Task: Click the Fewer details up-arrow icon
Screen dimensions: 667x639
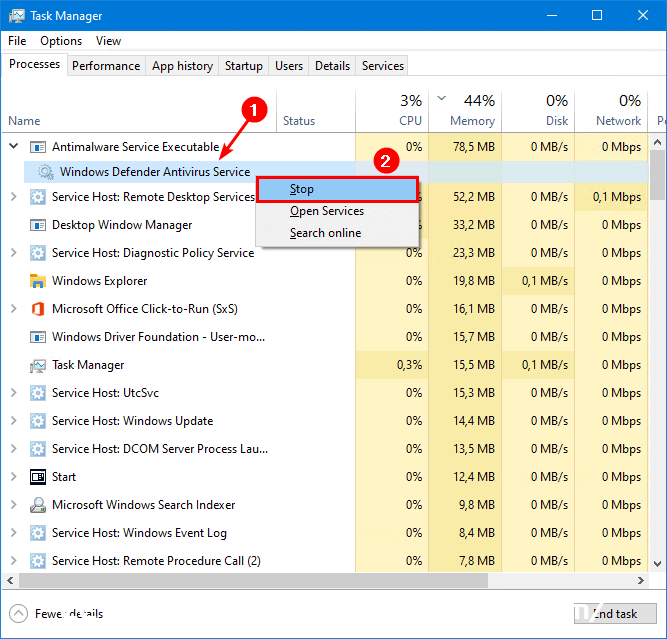Action: pos(18,613)
